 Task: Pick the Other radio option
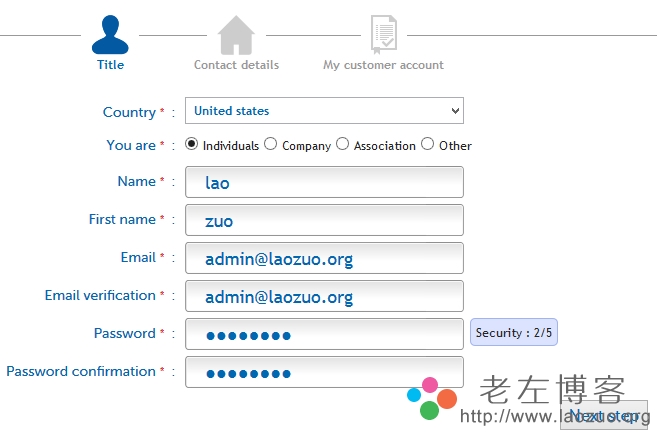pyautogui.click(x=428, y=144)
